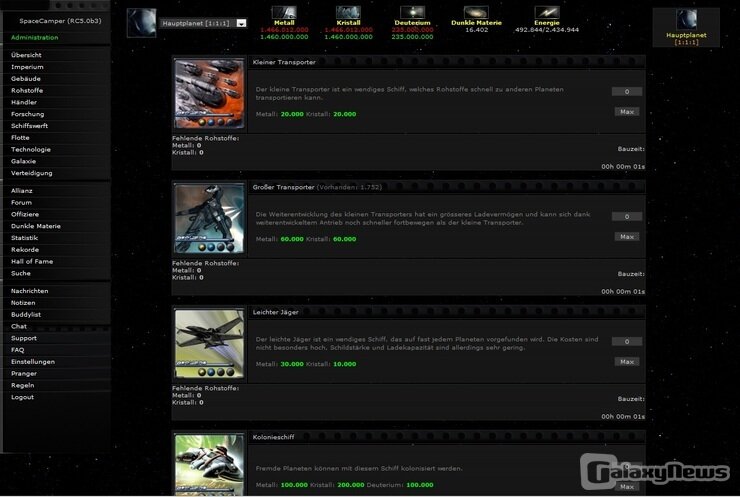The image size is (740, 497).
Task: Open FAQ menu entry
Action: tap(17, 350)
